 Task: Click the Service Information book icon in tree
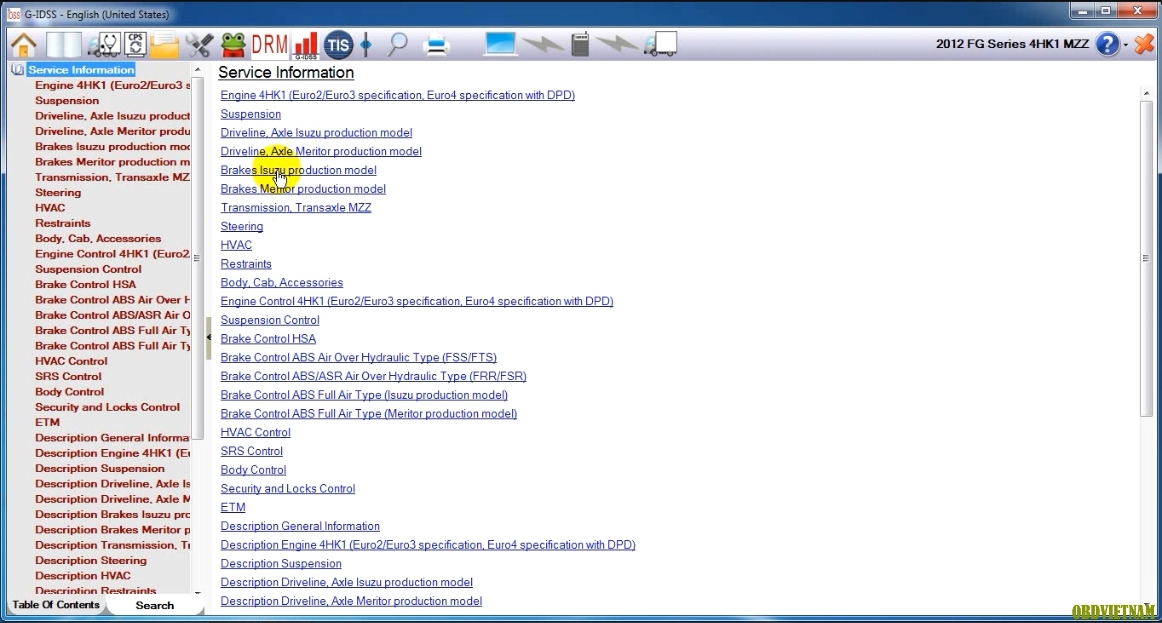click(18, 70)
